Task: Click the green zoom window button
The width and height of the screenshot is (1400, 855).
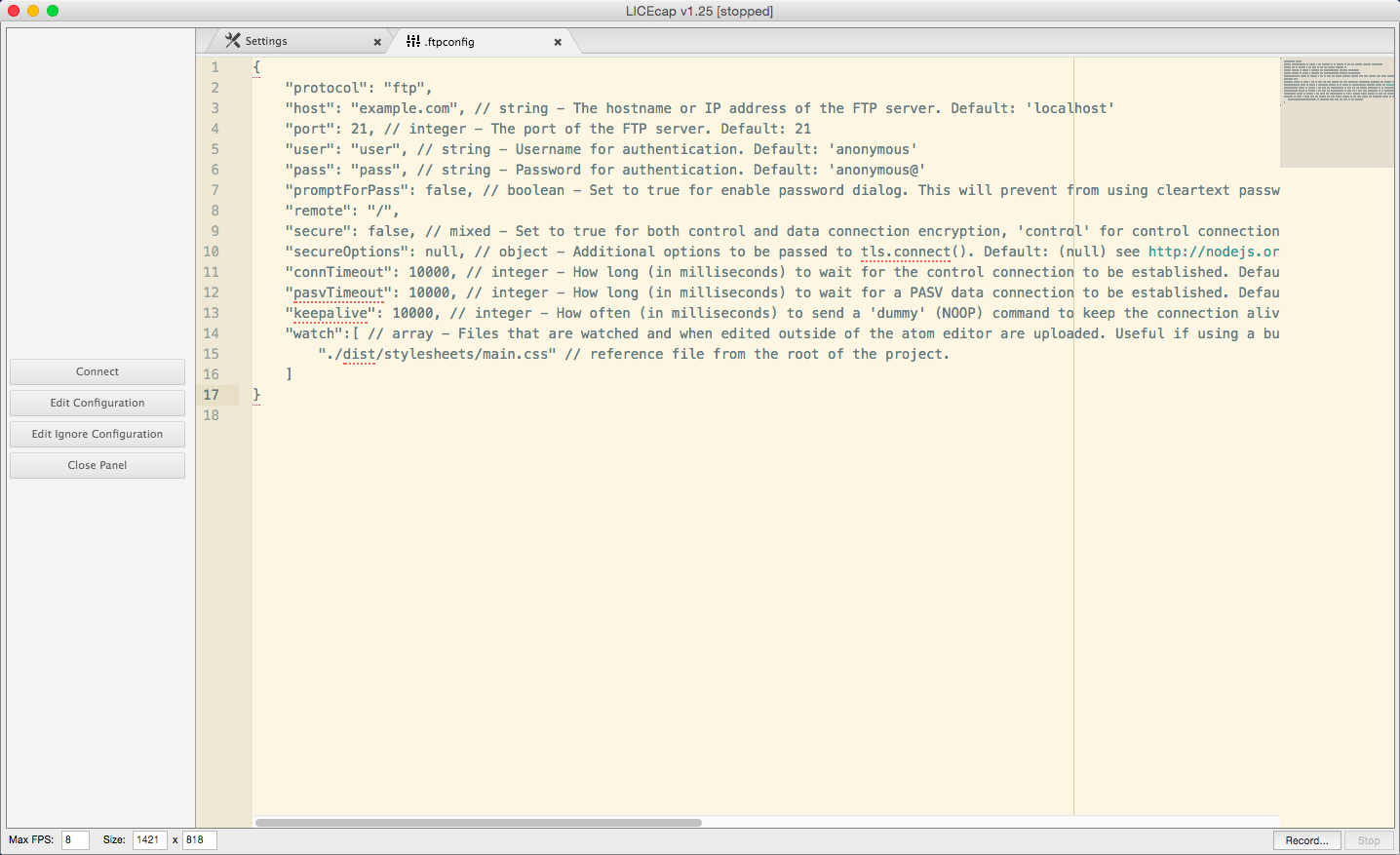Action: (x=53, y=11)
